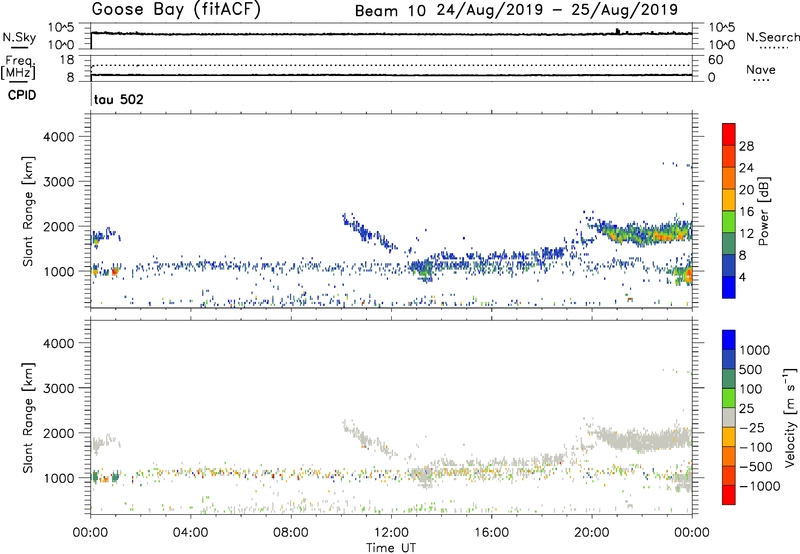800x554 pixels.
Task: Click the 1000 km tick on the velocity plot
Action: (x=58, y=478)
